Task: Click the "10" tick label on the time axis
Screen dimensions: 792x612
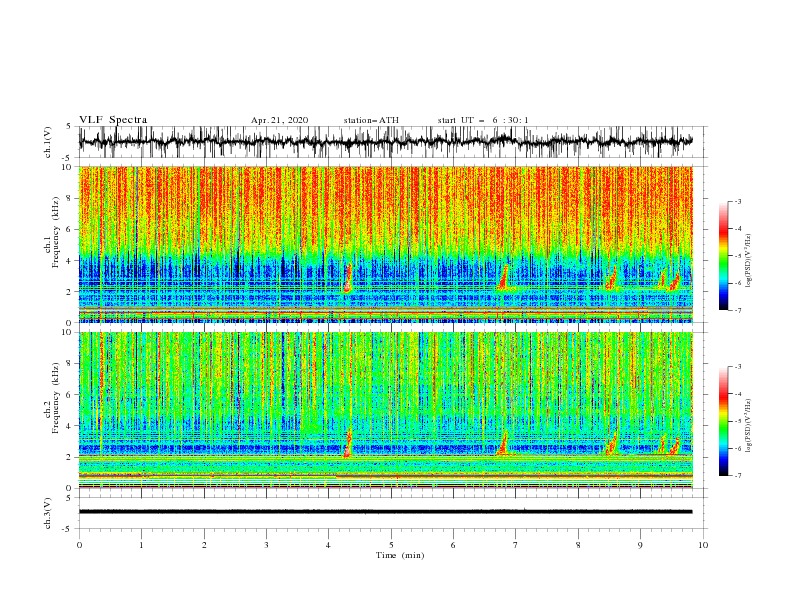Action: [x=703, y=545]
